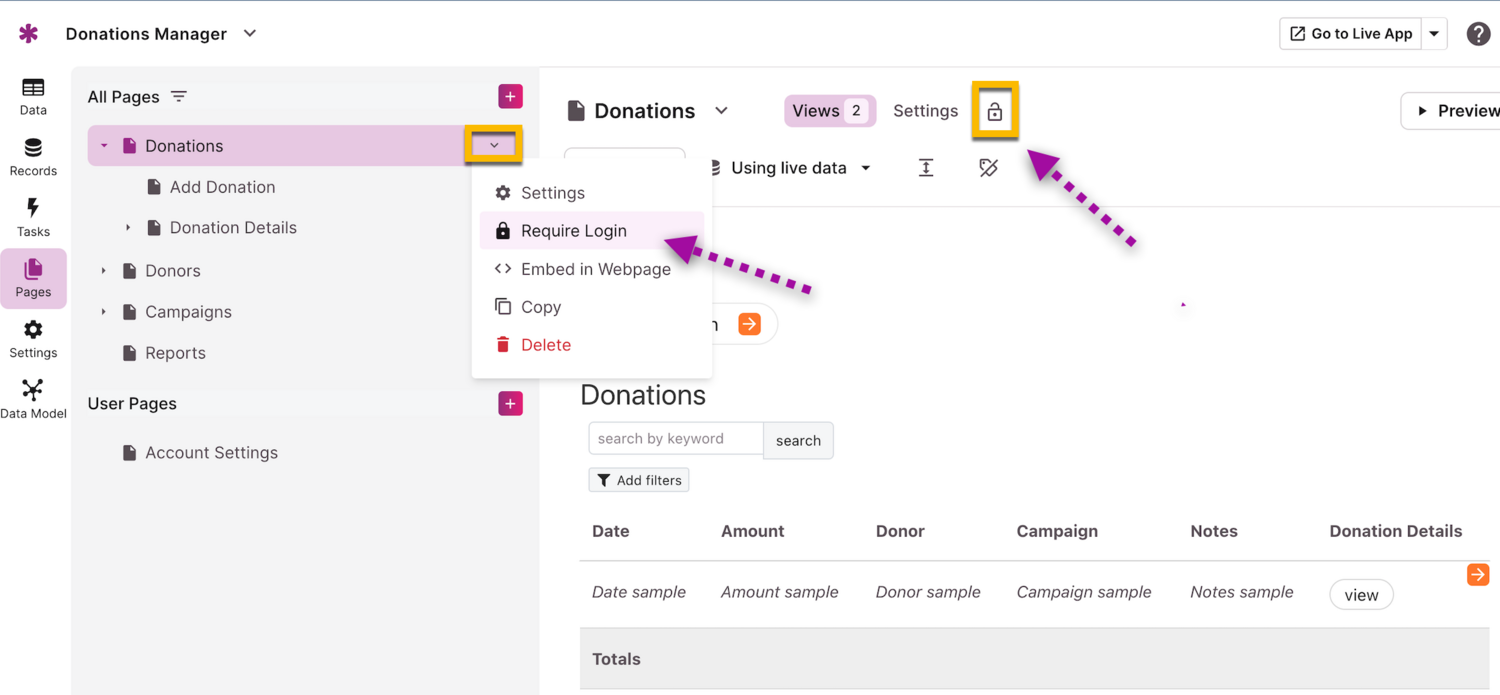Add a new page with plus icon in All Pages
Image resolution: width=1500 pixels, height=695 pixels.
pyautogui.click(x=510, y=97)
